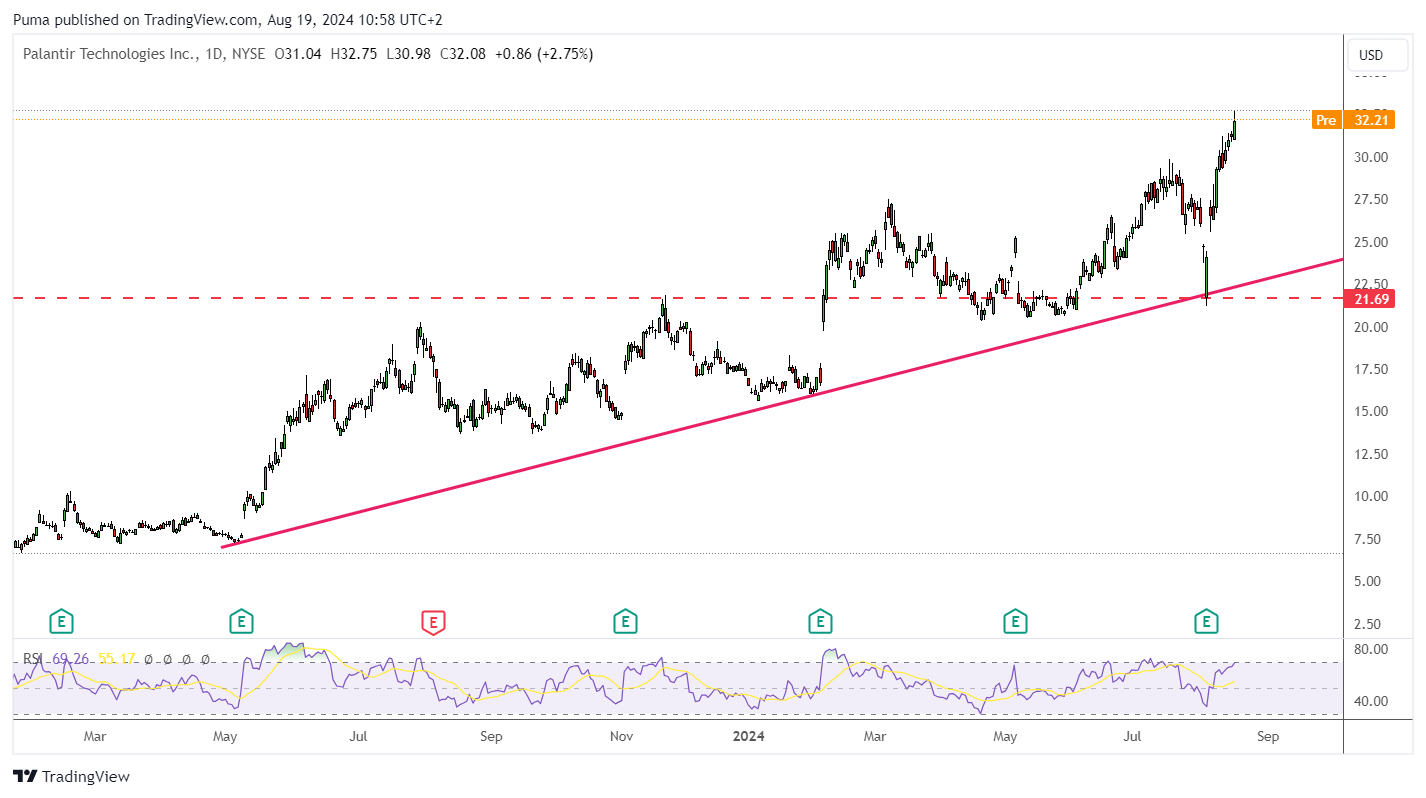This screenshot has width=1426, height=798.
Task: Click the open value O31.04
Action: click(298, 54)
